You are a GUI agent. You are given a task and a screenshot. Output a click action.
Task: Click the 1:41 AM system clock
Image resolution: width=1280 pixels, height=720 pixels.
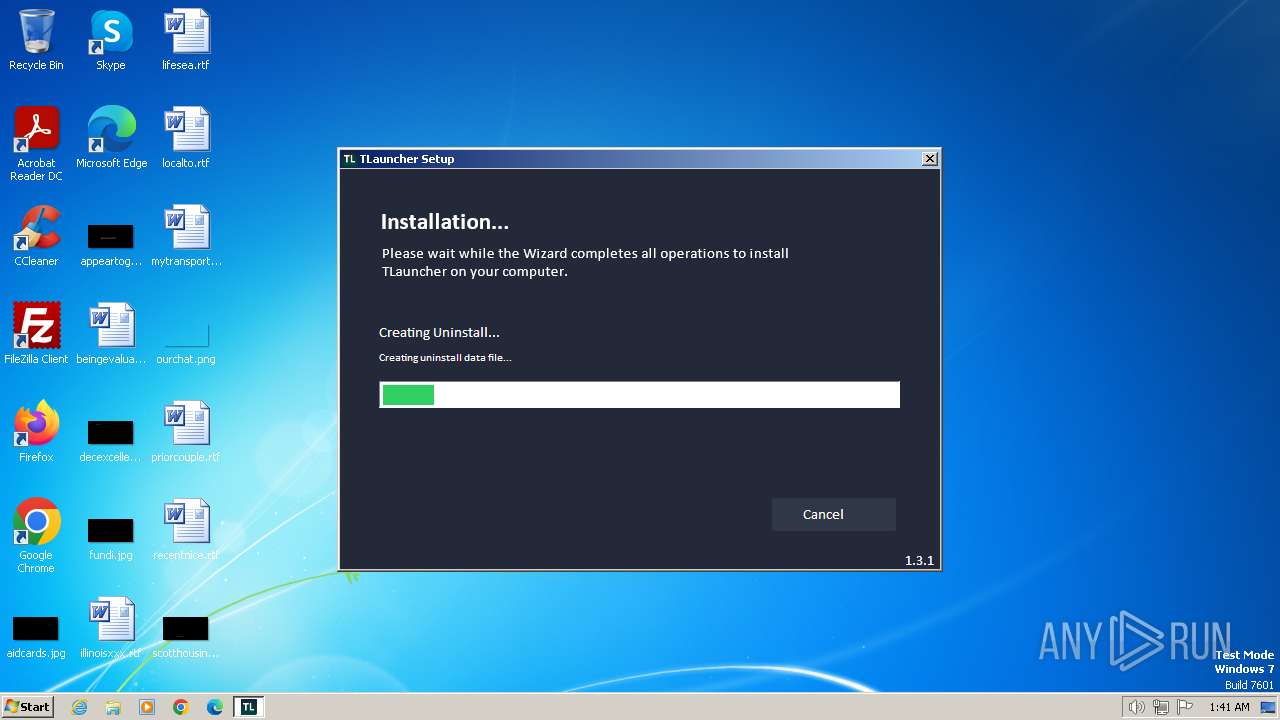[x=1229, y=707]
